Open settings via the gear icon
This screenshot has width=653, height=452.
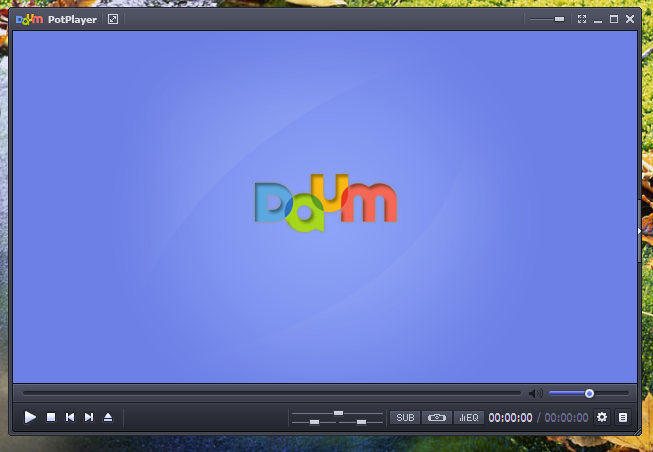coord(602,417)
